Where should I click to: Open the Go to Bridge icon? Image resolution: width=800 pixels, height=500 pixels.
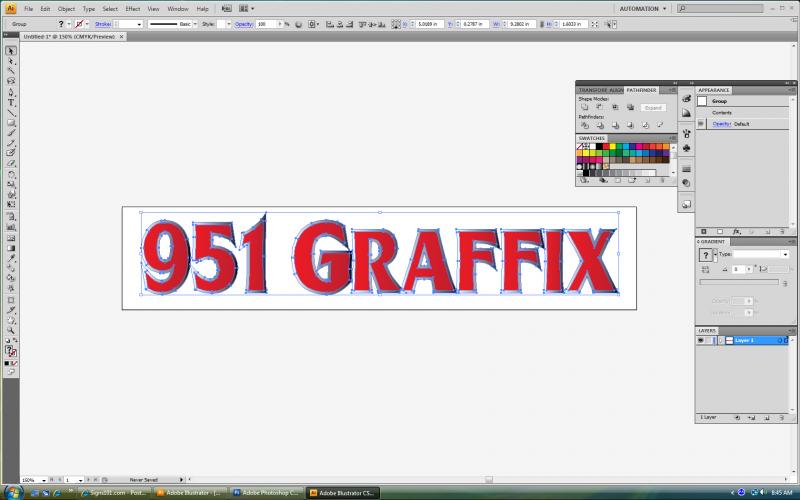(x=227, y=9)
